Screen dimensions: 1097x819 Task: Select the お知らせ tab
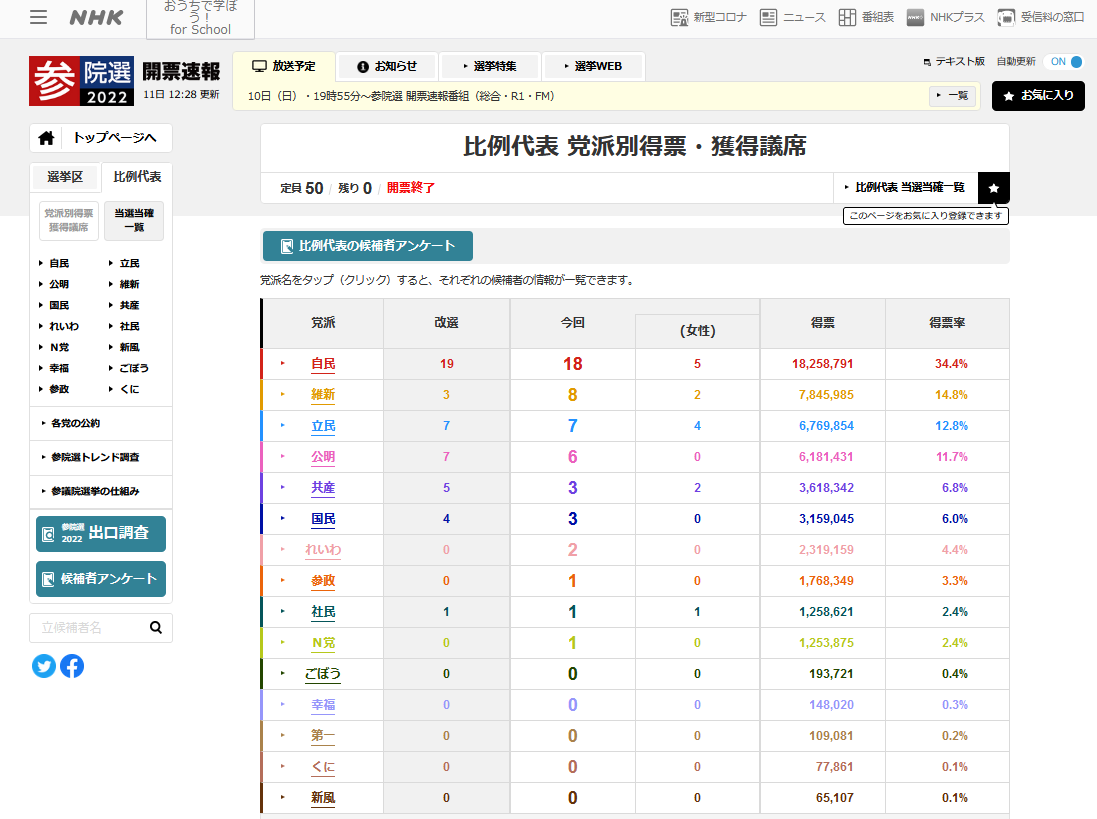click(x=387, y=66)
